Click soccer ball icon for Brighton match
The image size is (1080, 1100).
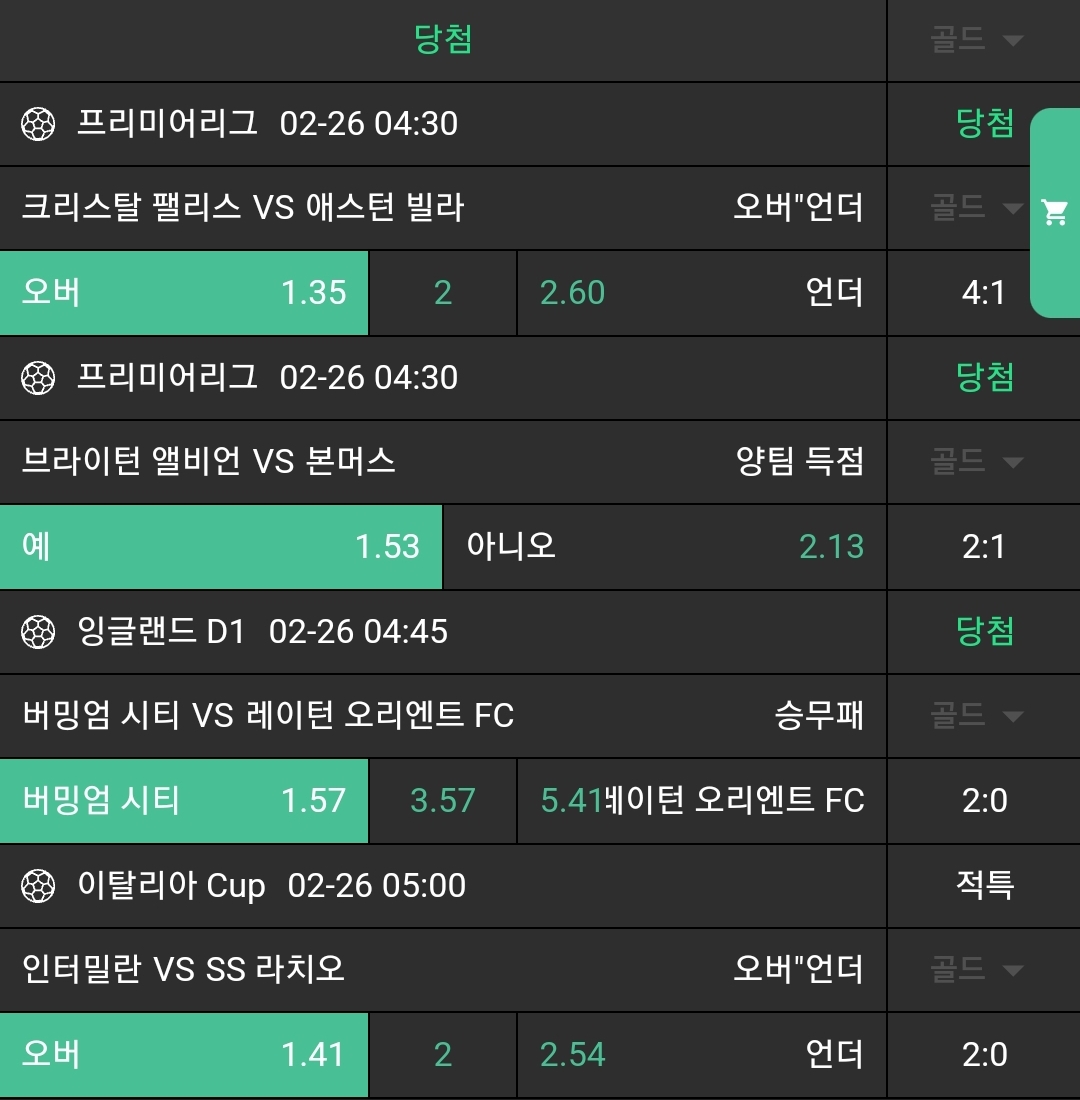click(x=38, y=378)
